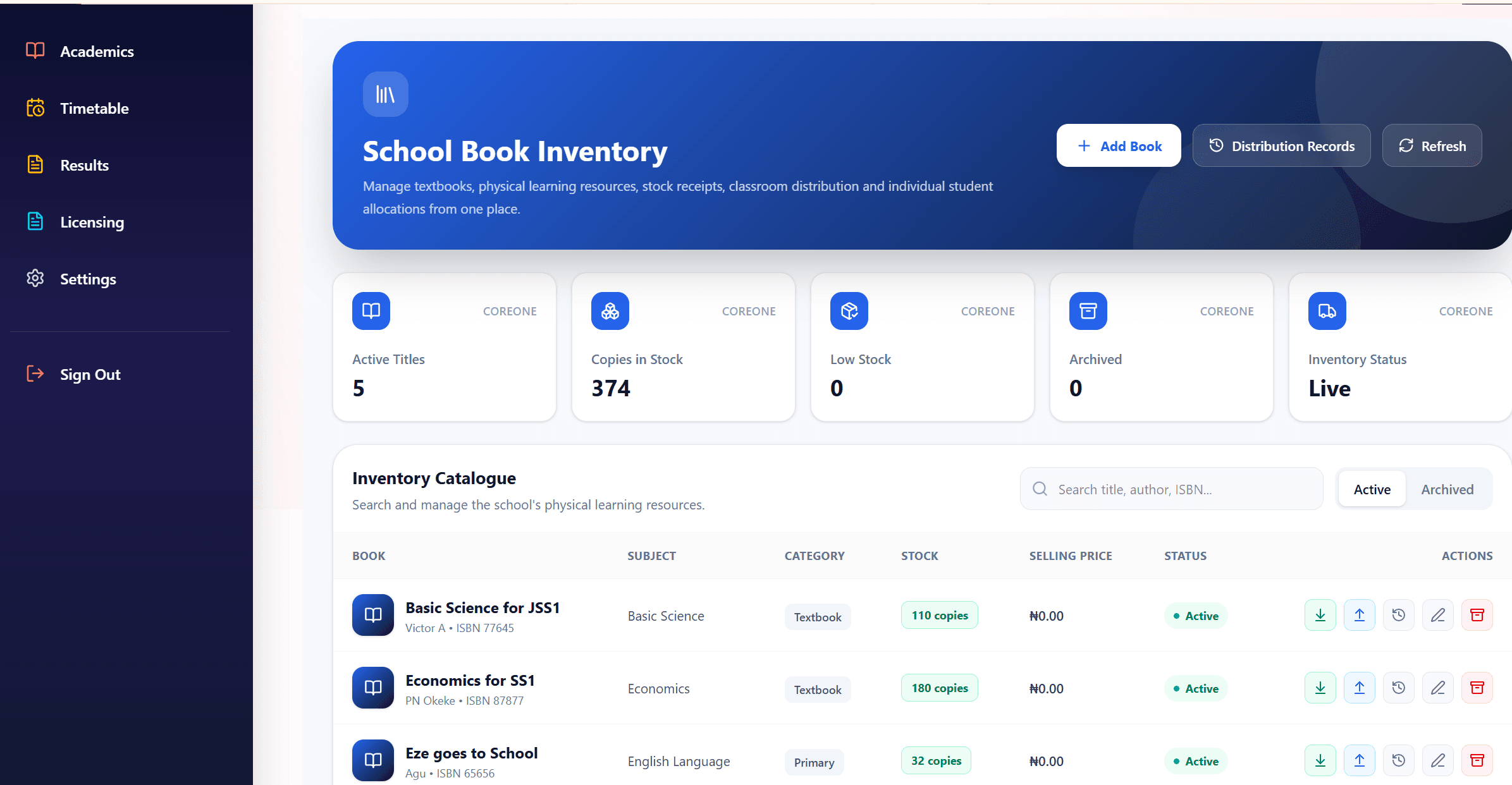
Task: Open history icon for Eze goes to School
Action: [x=1399, y=760]
